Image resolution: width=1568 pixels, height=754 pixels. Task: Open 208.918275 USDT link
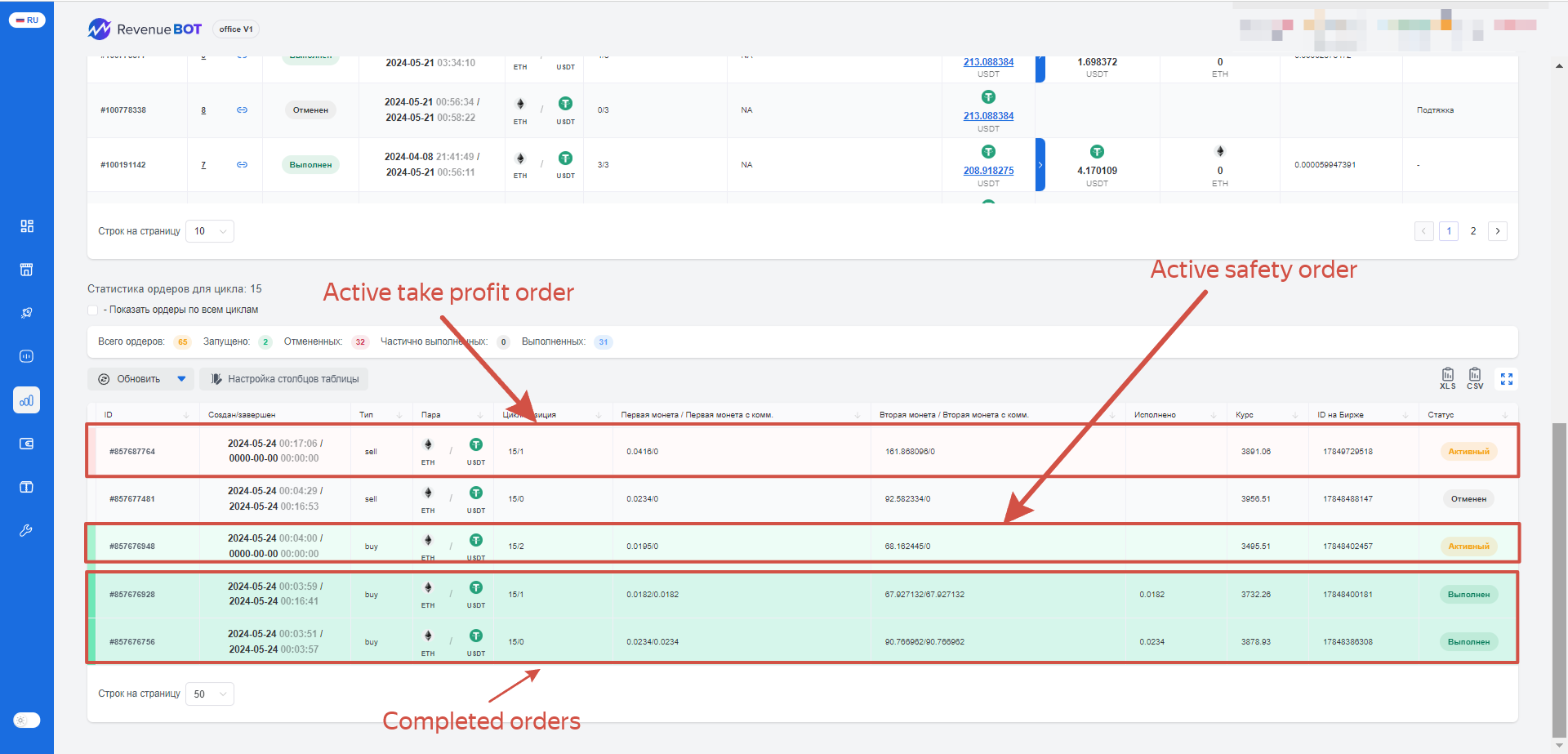click(x=988, y=171)
